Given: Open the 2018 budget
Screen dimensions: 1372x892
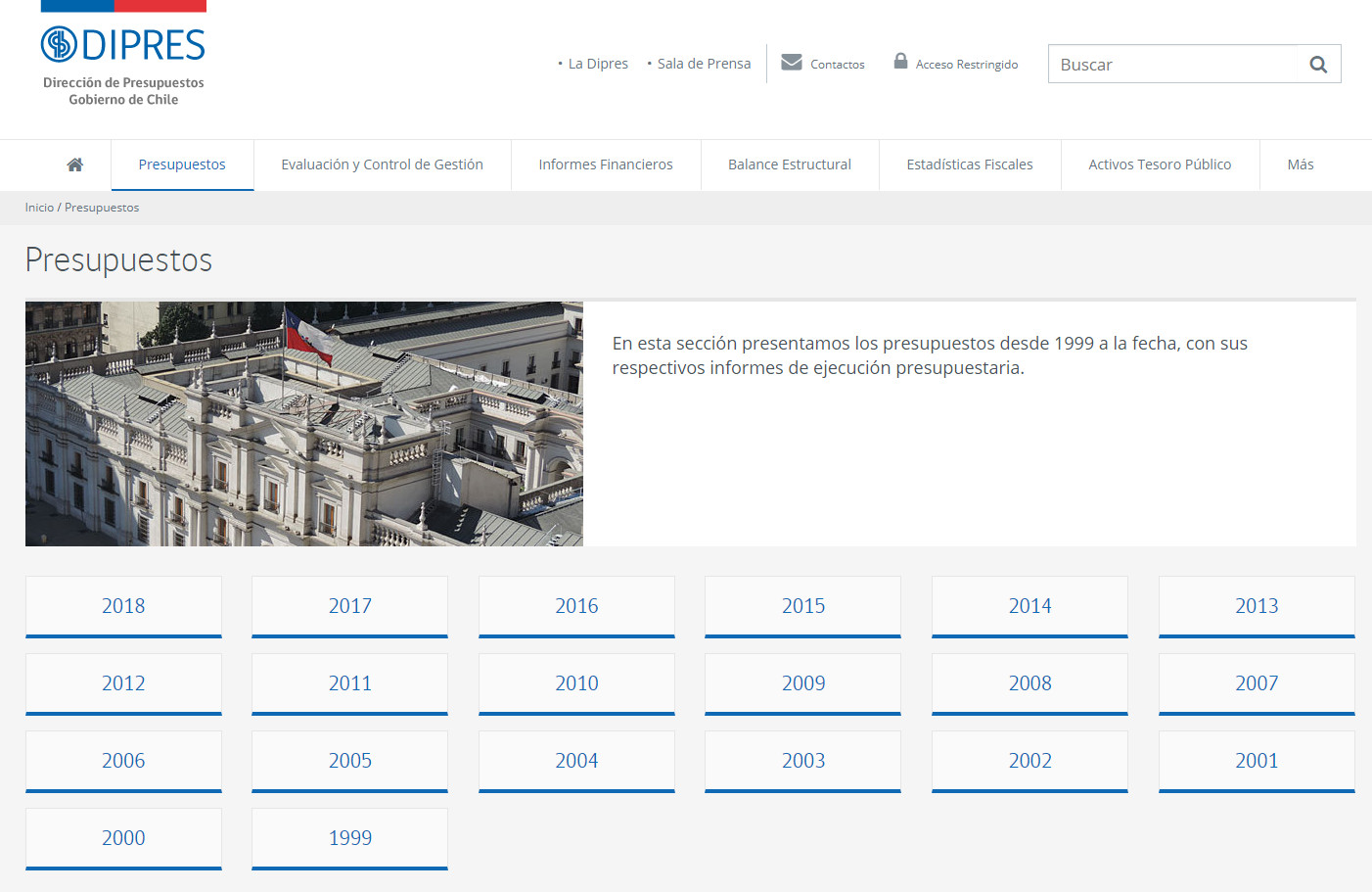Looking at the screenshot, I should tap(123, 606).
